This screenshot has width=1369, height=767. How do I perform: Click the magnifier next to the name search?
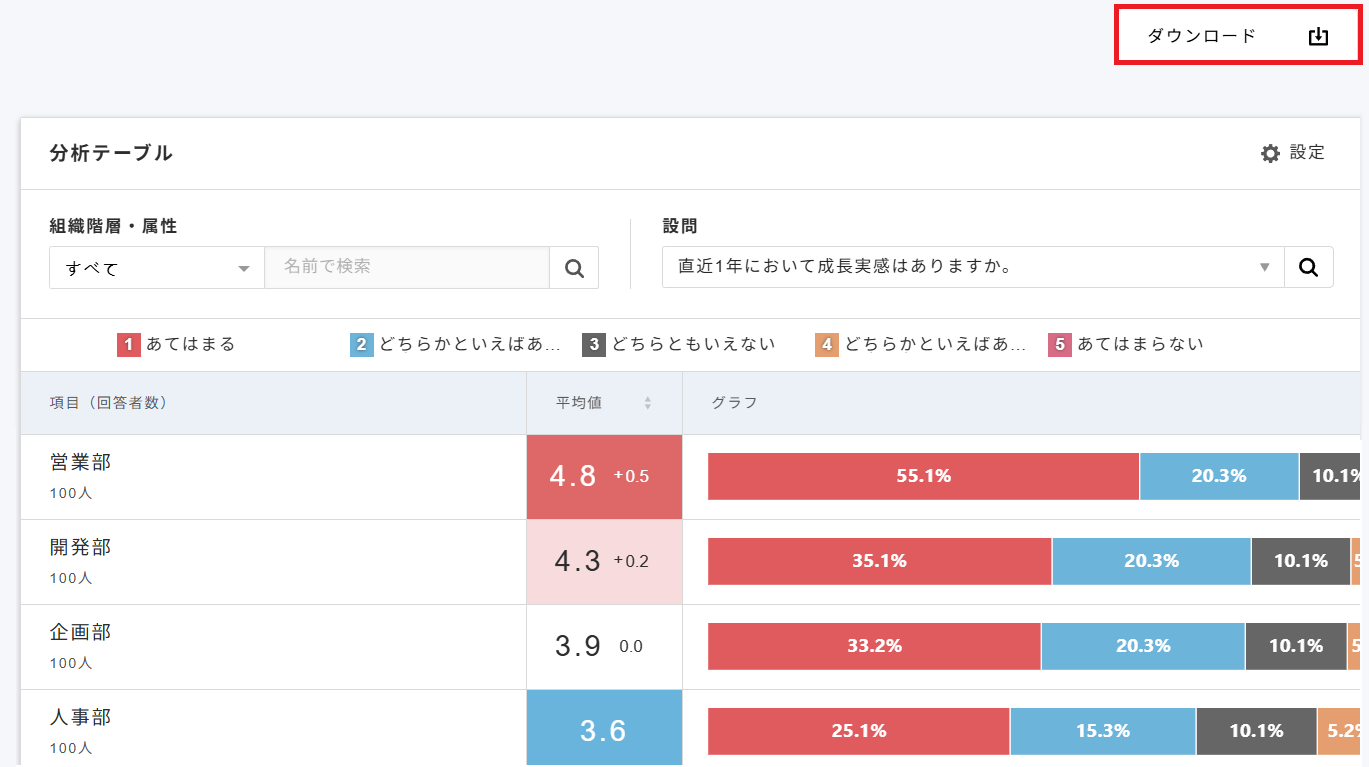[573, 267]
